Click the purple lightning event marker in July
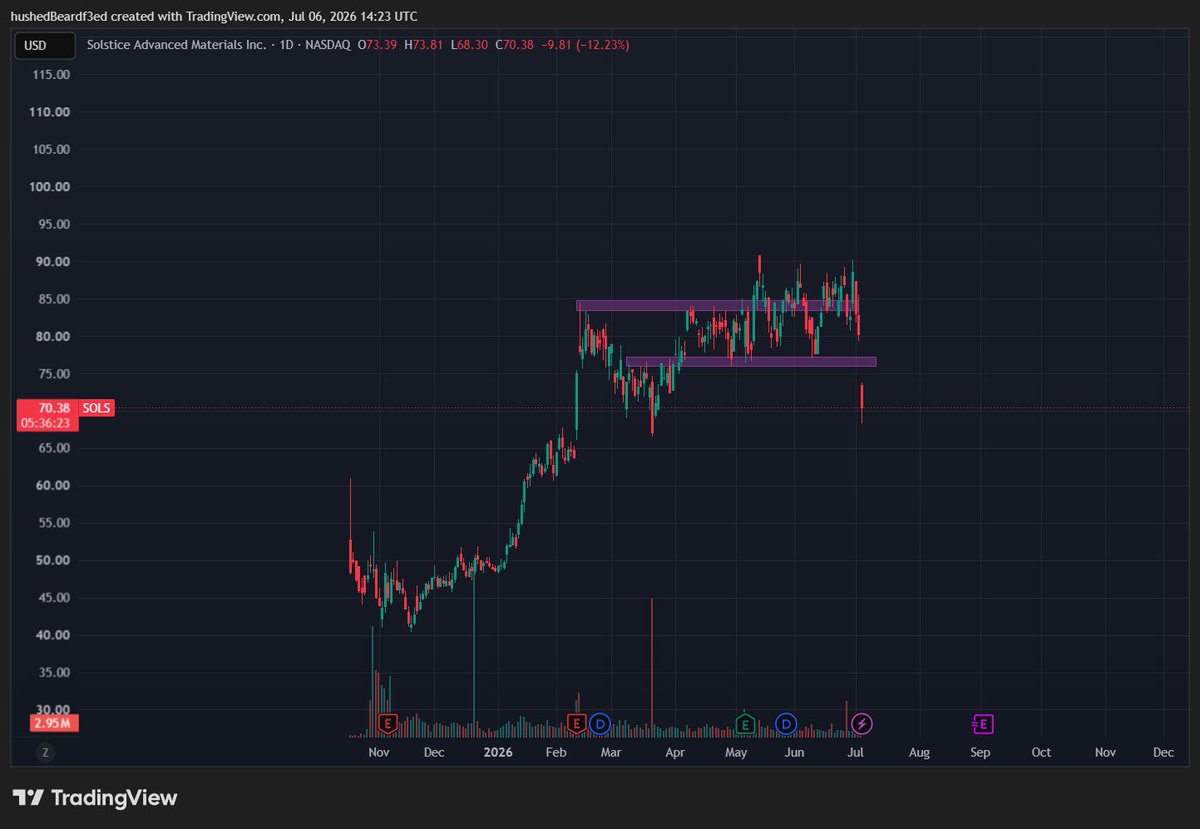 pos(862,723)
